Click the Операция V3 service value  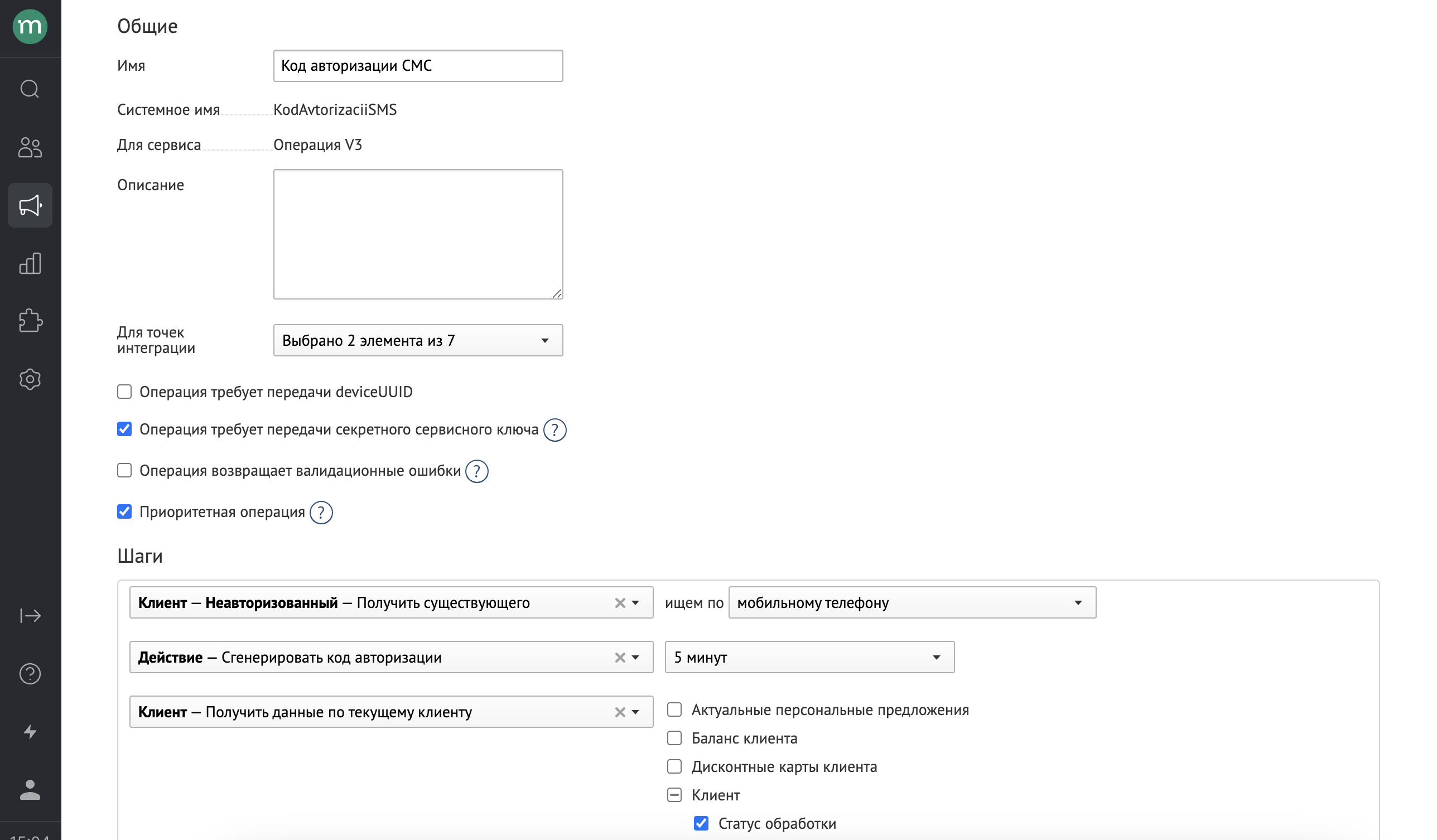tap(317, 145)
